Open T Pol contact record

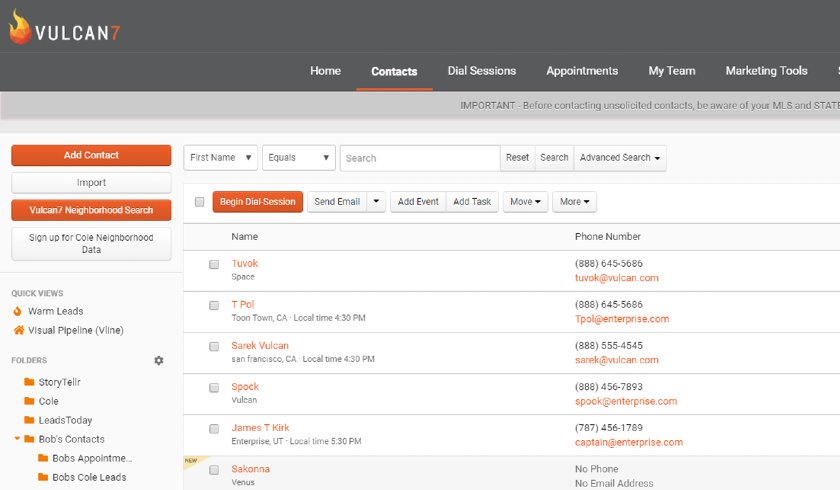(x=243, y=304)
